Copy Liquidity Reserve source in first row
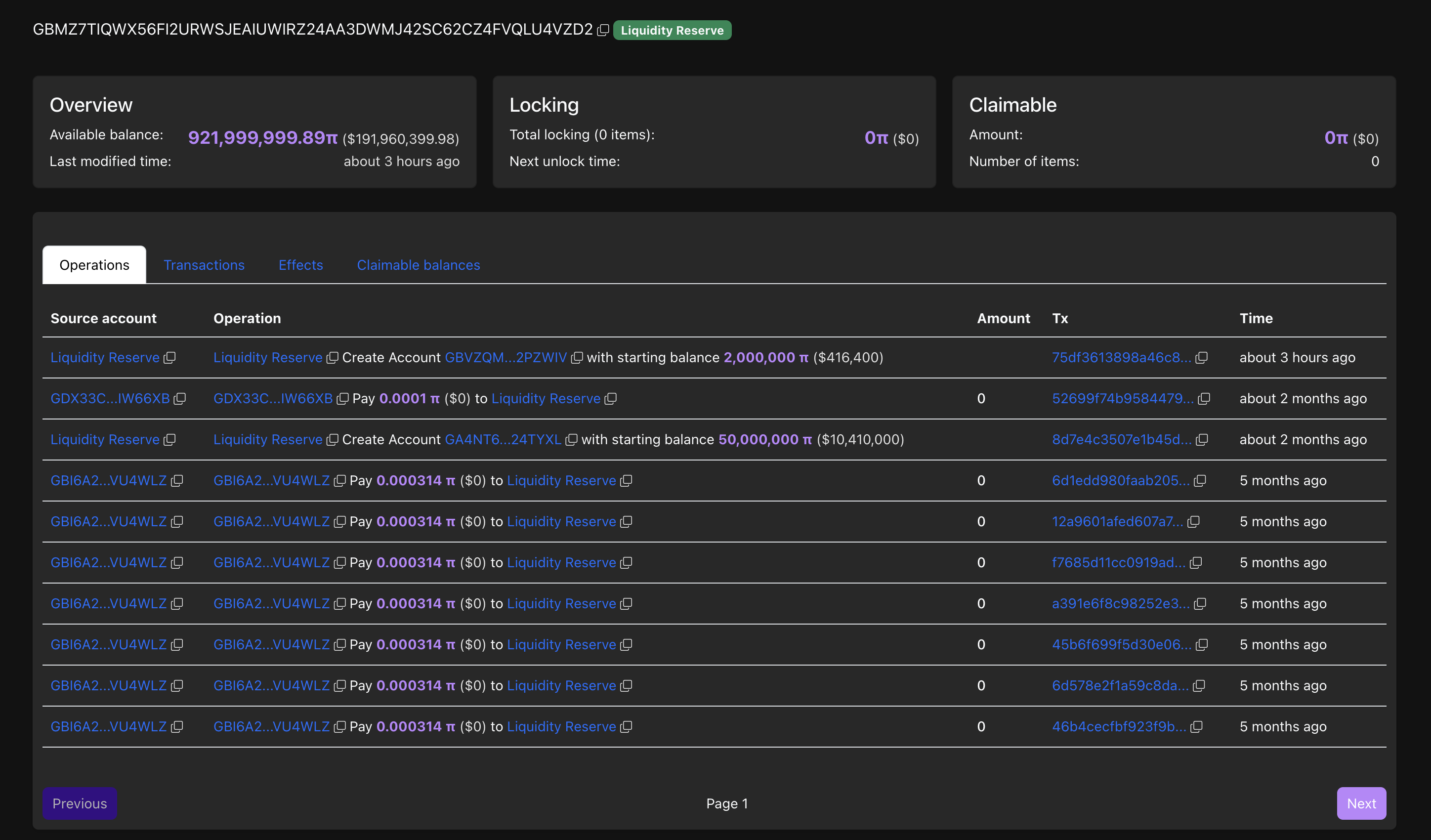 point(169,358)
